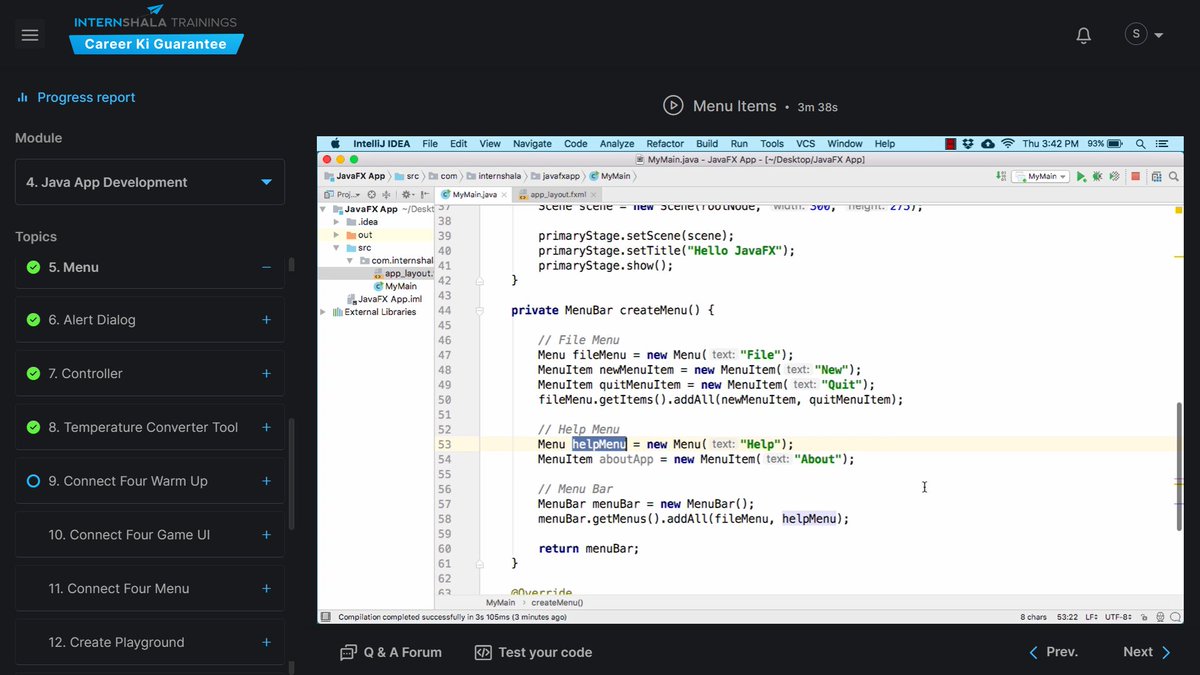This screenshot has width=1200, height=675.
Task: Close the app_layout.fxml editor tab
Action: pos(593,195)
